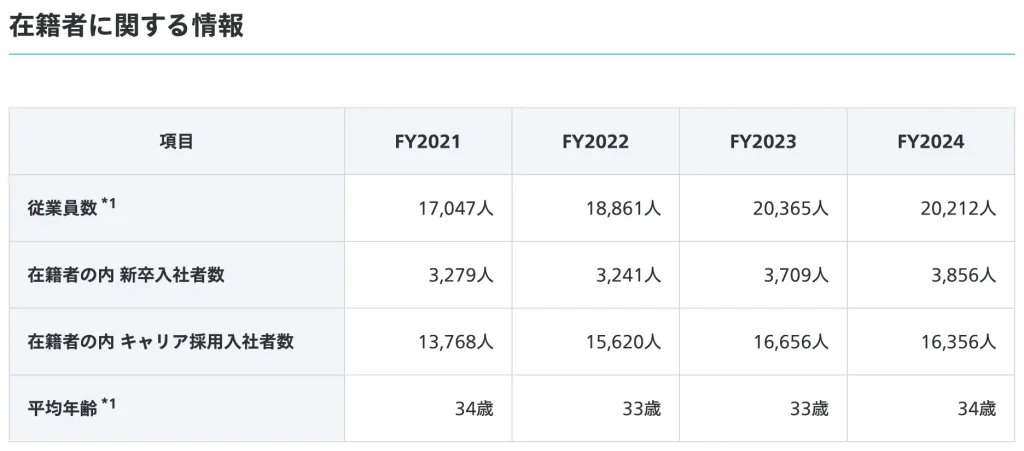This screenshot has width=1024, height=451.
Task: Select the 20,212人 cell under FY2024
Action: coord(958,209)
